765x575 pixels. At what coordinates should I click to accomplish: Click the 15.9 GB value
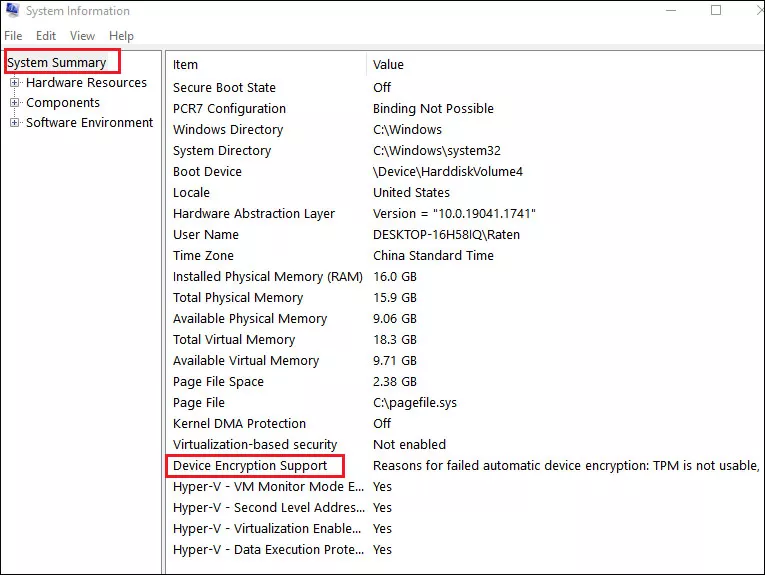[x=395, y=297]
